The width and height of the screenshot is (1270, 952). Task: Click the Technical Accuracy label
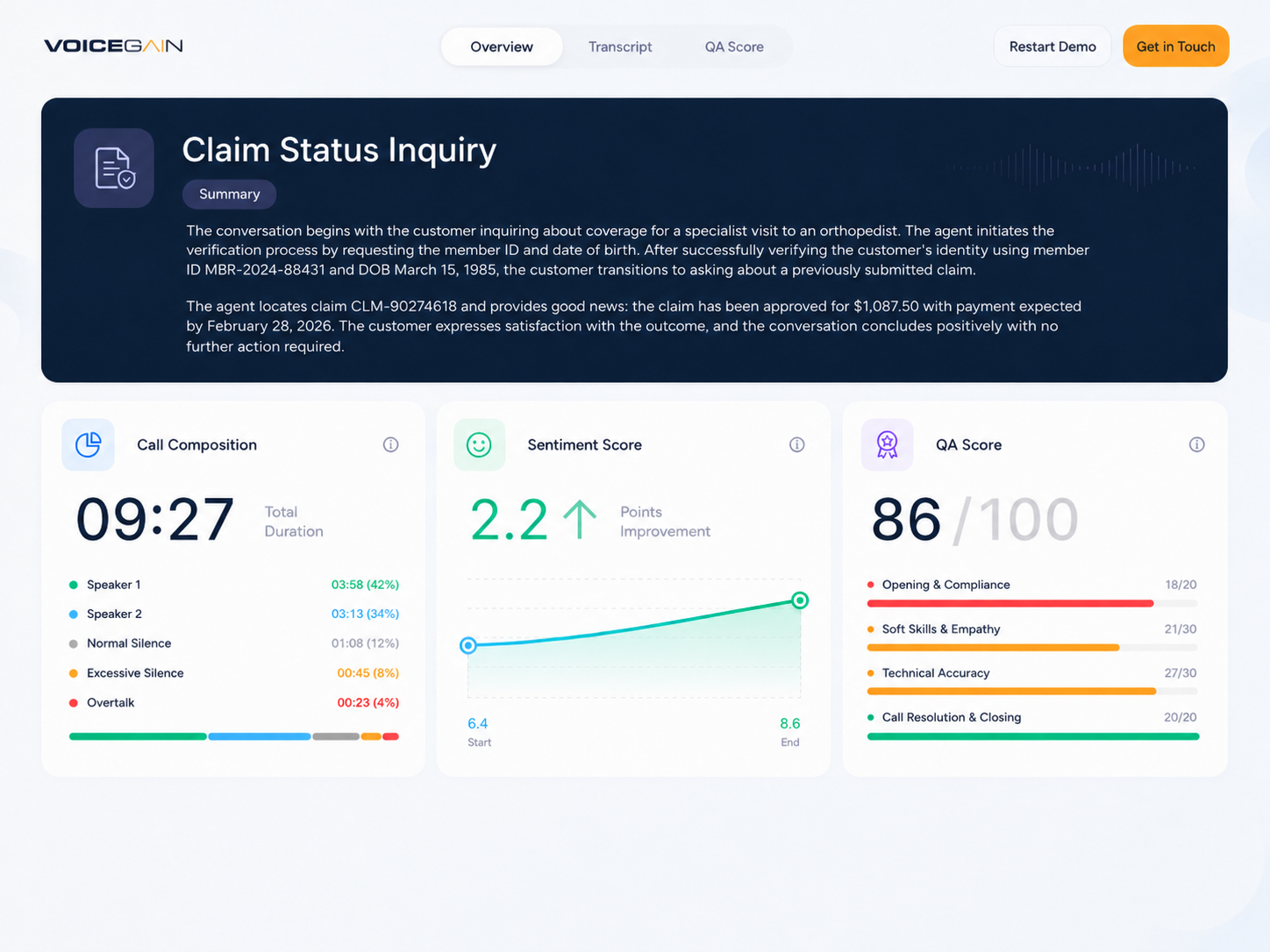pos(936,673)
